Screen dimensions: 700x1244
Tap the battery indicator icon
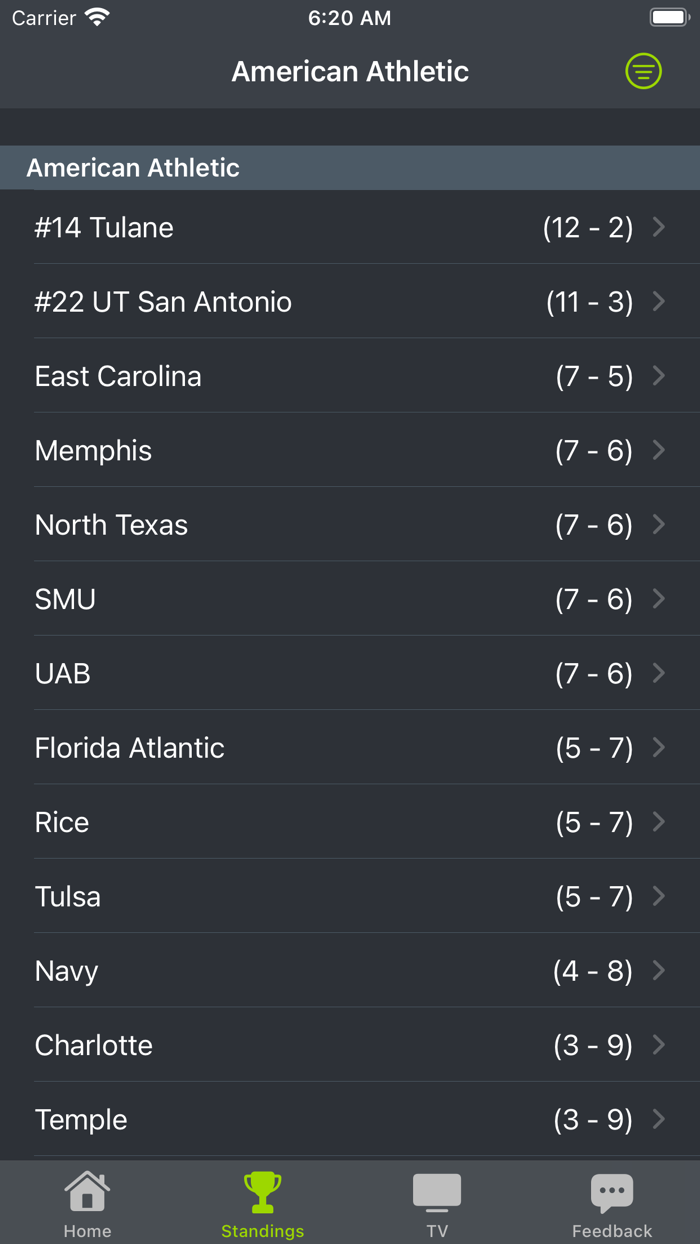coord(668,16)
